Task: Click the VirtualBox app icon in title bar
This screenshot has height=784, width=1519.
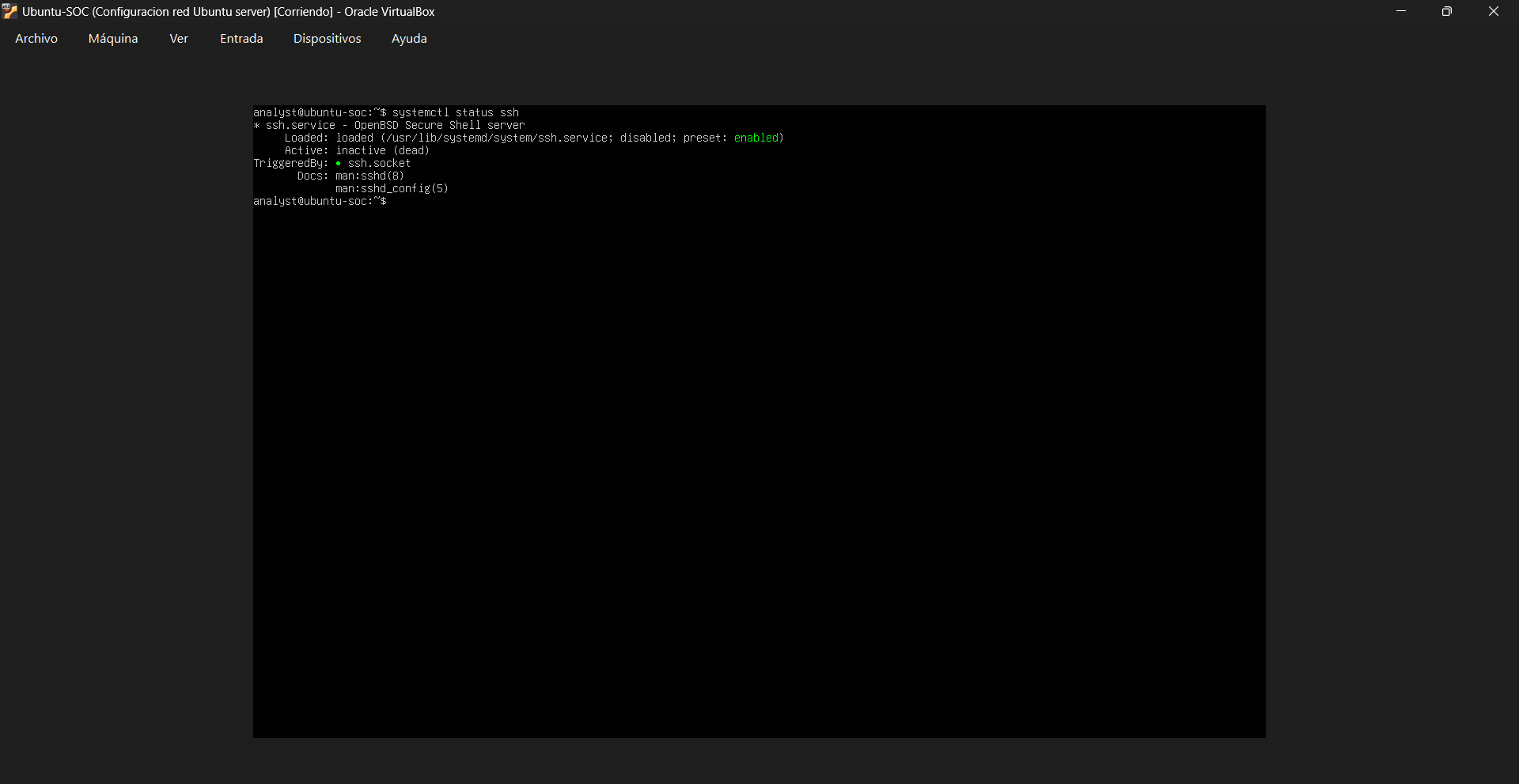Action: click(x=9, y=12)
